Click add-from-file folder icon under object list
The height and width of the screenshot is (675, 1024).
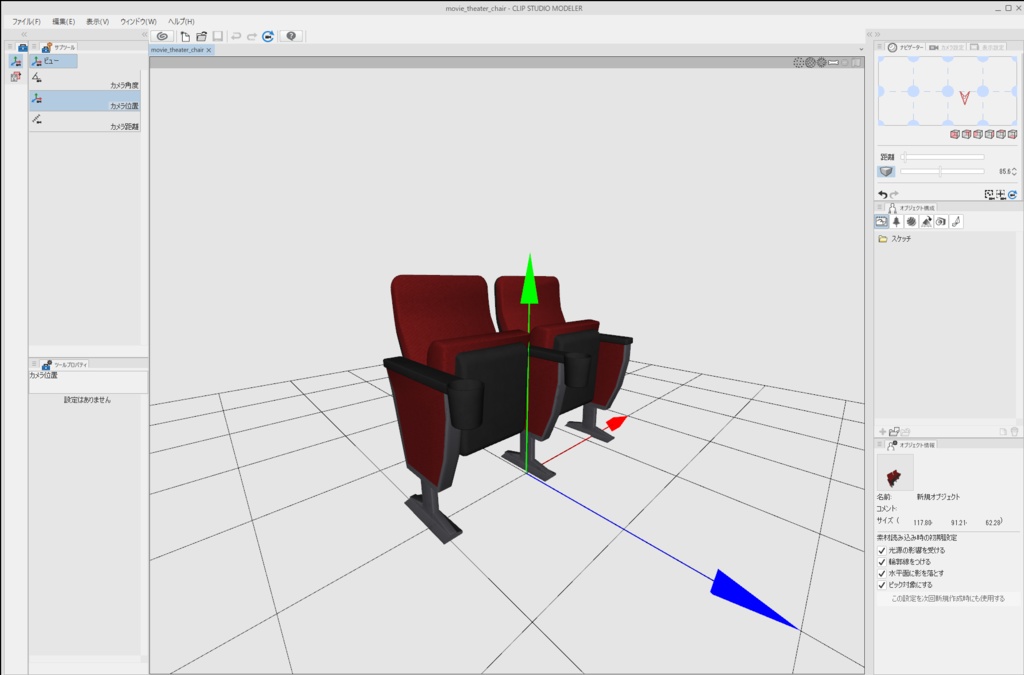pyautogui.click(x=894, y=432)
